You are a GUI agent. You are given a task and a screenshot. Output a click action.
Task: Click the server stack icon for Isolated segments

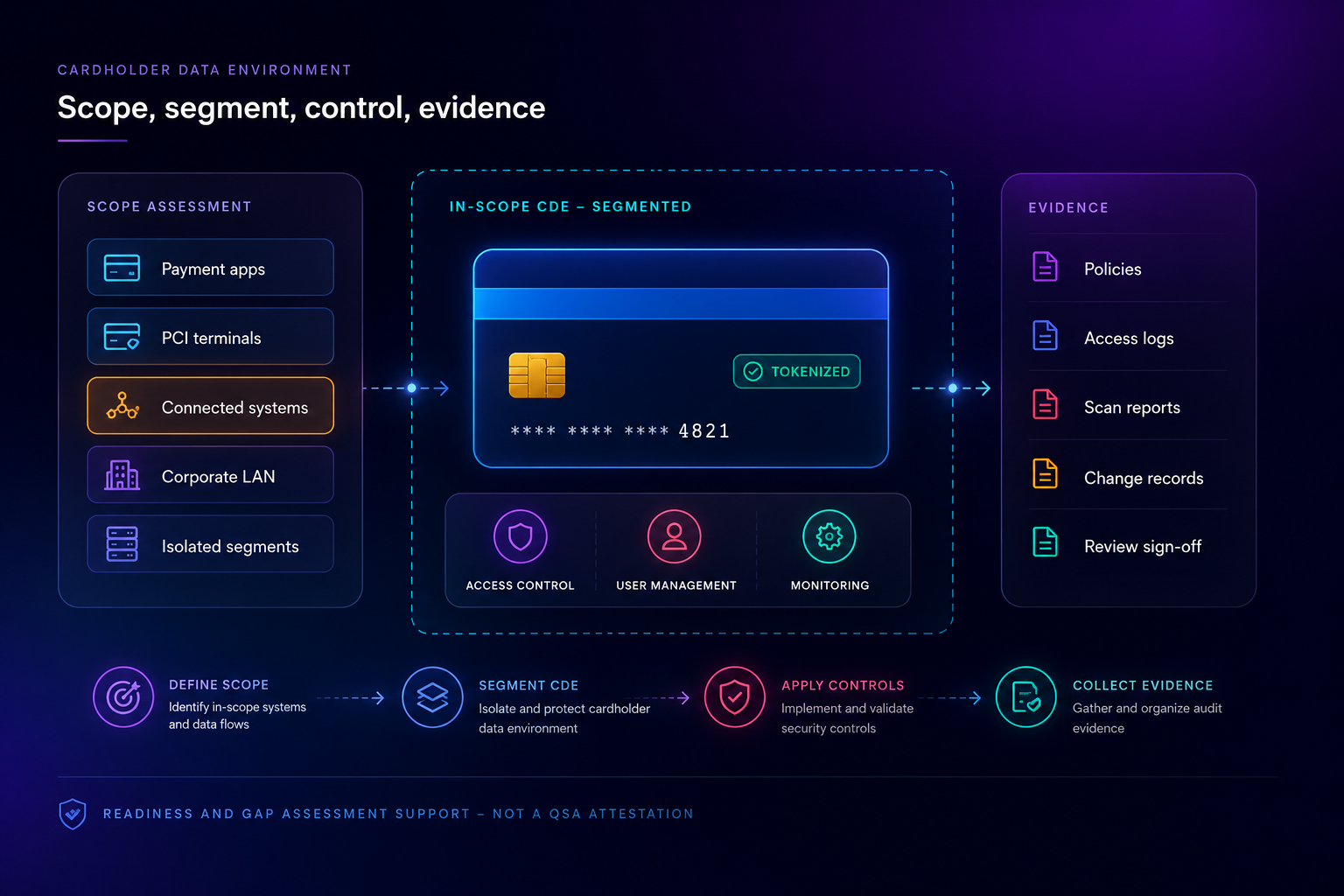click(x=122, y=544)
